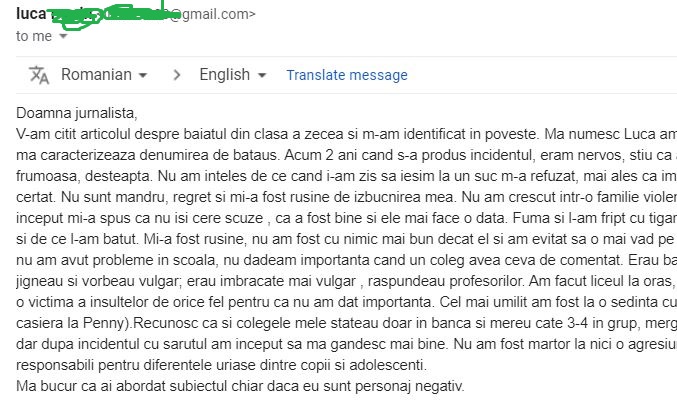Click the line starting "nu am avut probleme"
Screen dimensions: 677x415
[346, 260]
